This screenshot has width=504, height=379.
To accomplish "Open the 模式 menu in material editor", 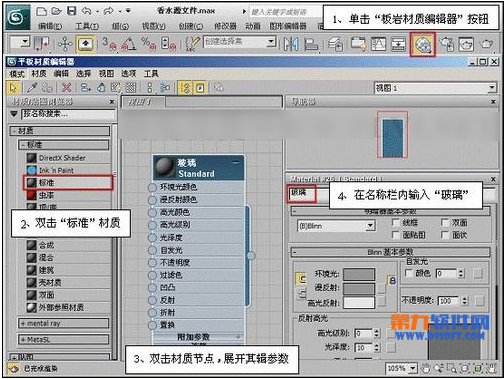I will tap(17, 73).
